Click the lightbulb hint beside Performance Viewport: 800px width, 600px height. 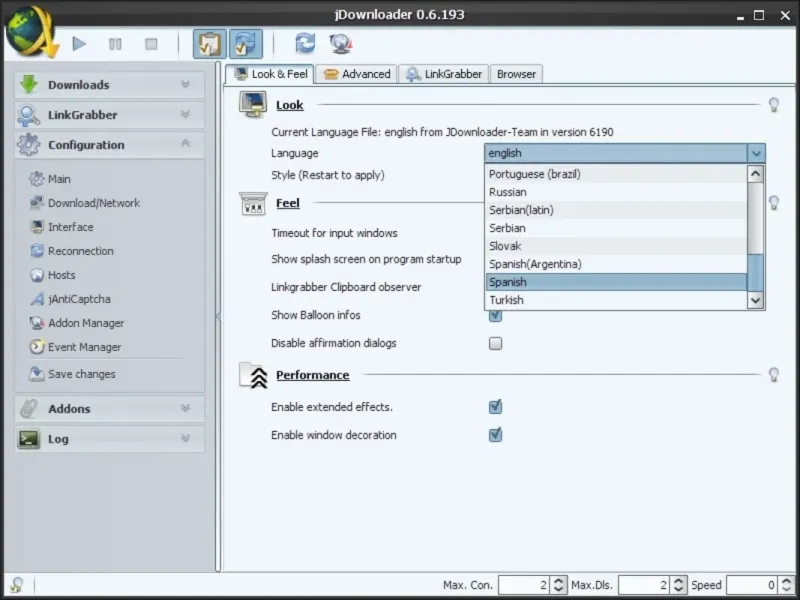click(774, 375)
